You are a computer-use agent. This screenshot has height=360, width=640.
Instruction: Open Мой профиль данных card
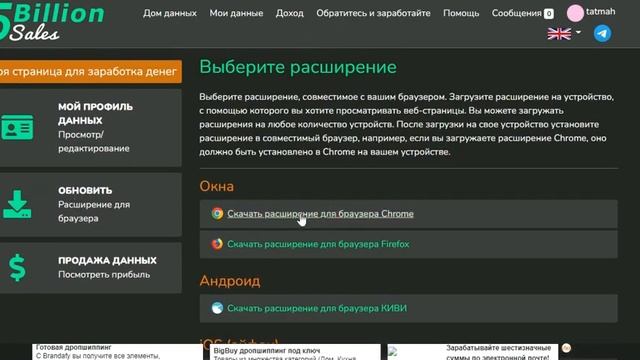[91, 128]
